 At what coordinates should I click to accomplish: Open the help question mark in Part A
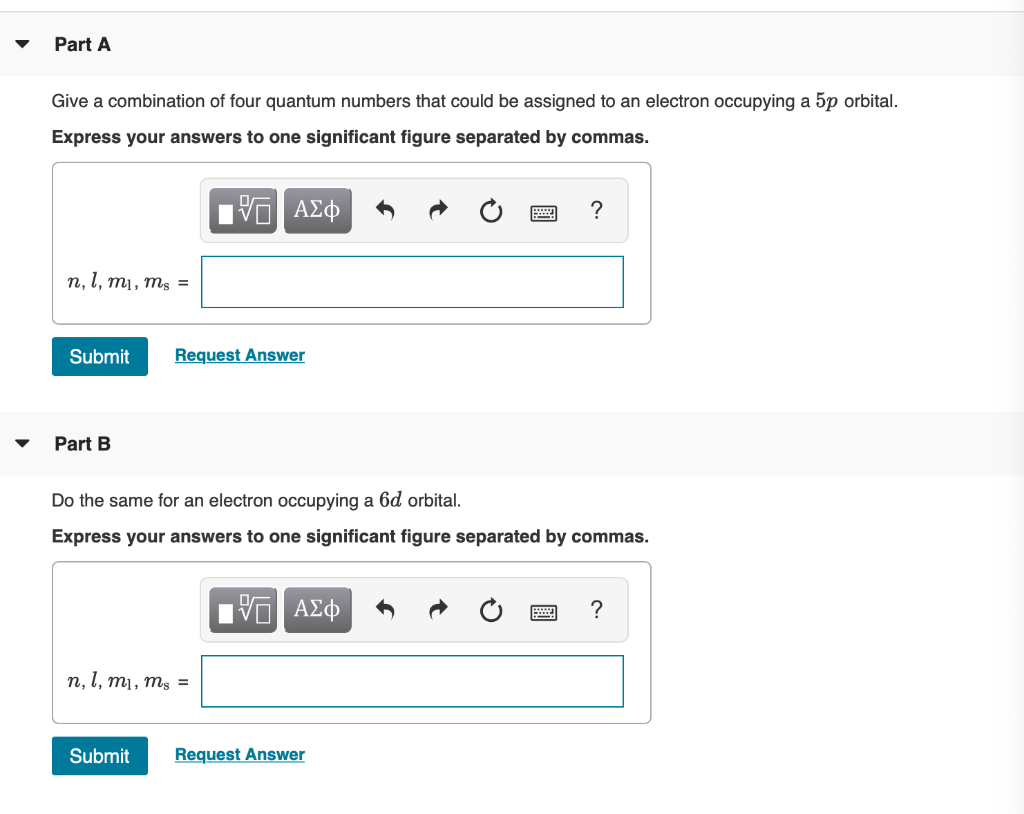(596, 210)
